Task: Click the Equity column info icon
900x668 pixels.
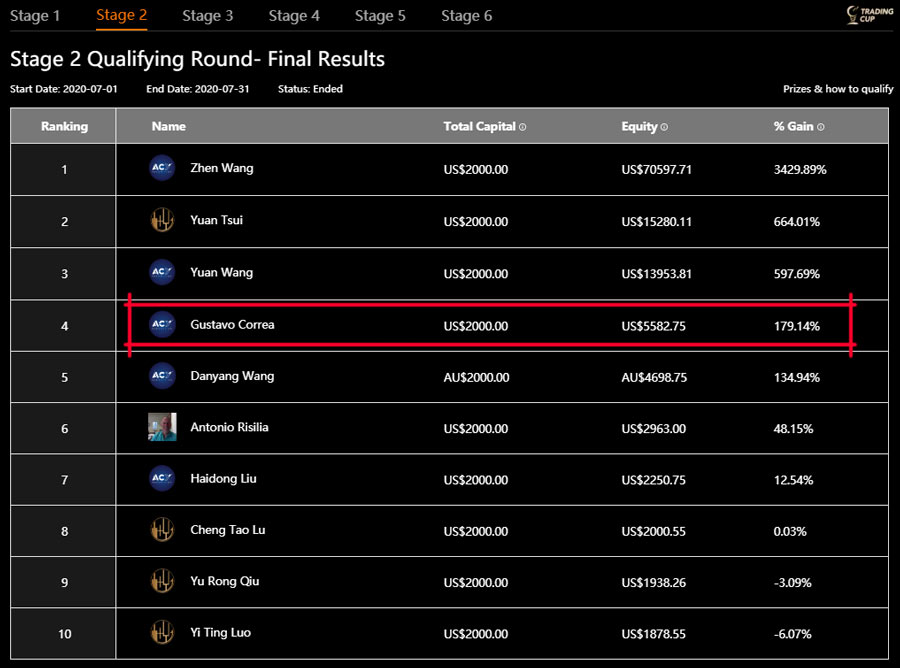Action: [664, 127]
